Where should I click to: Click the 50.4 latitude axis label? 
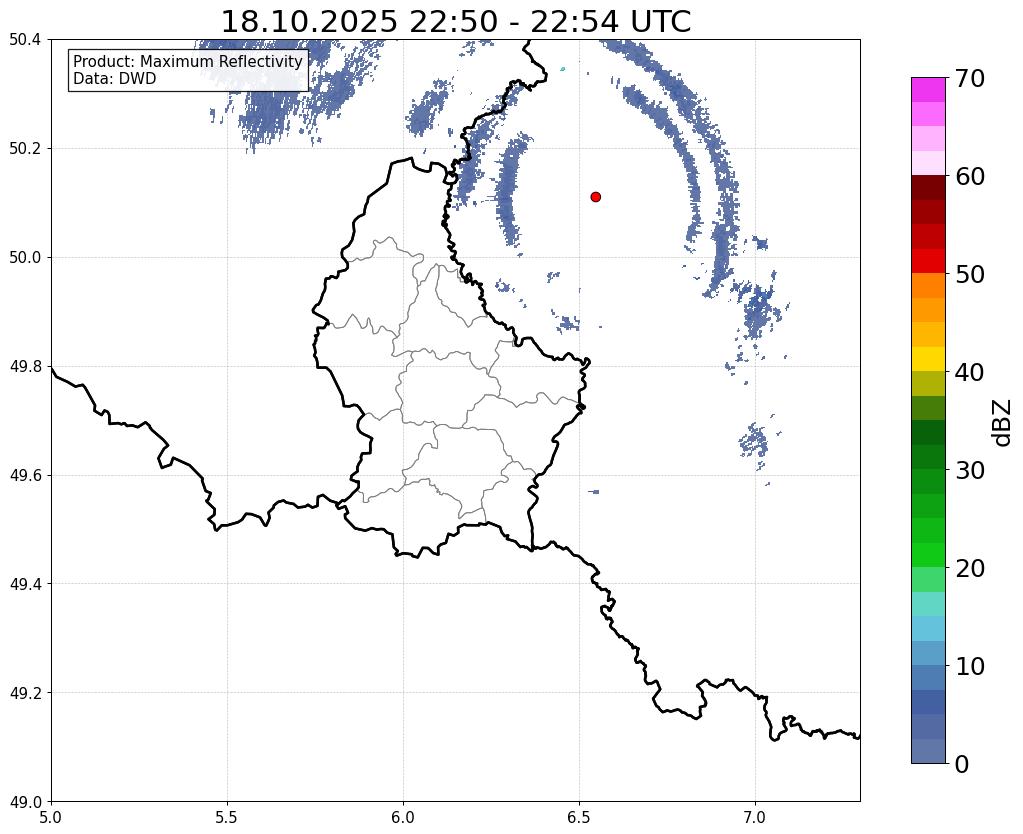pyautogui.click(x=25, y=40)
